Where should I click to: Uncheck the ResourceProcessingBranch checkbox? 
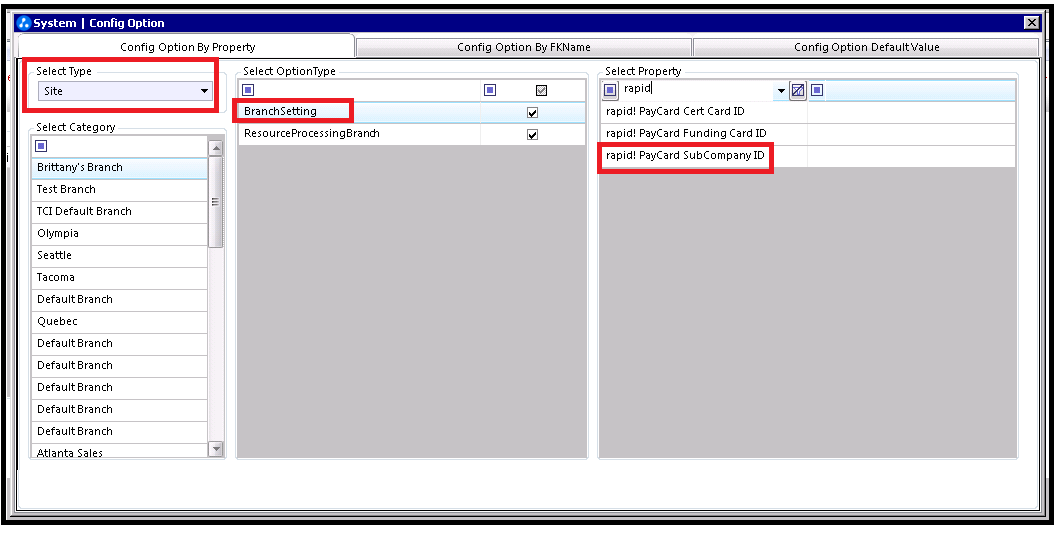533,135
